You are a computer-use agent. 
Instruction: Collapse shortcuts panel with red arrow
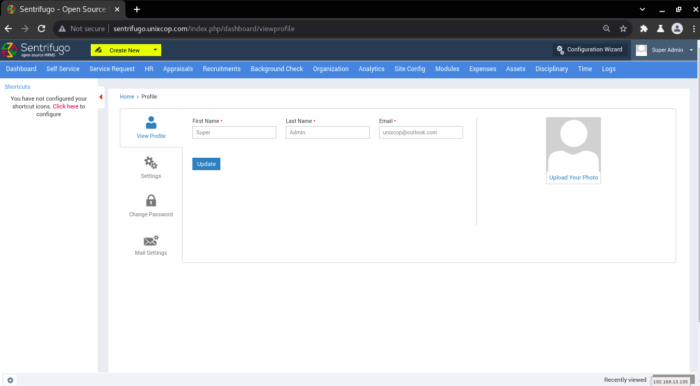101,97
